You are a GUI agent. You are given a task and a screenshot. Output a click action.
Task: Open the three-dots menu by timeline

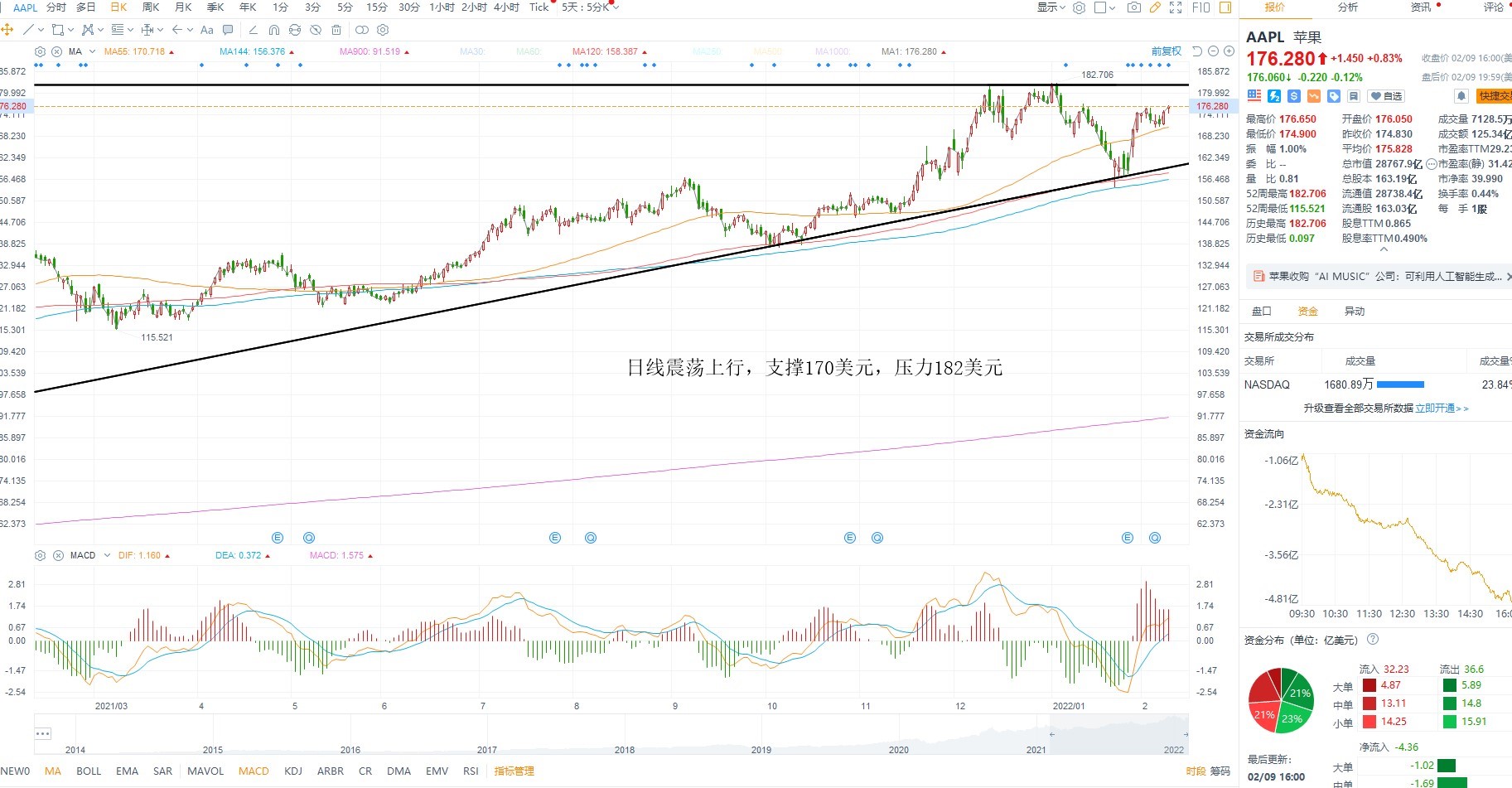tap(43, 733)
